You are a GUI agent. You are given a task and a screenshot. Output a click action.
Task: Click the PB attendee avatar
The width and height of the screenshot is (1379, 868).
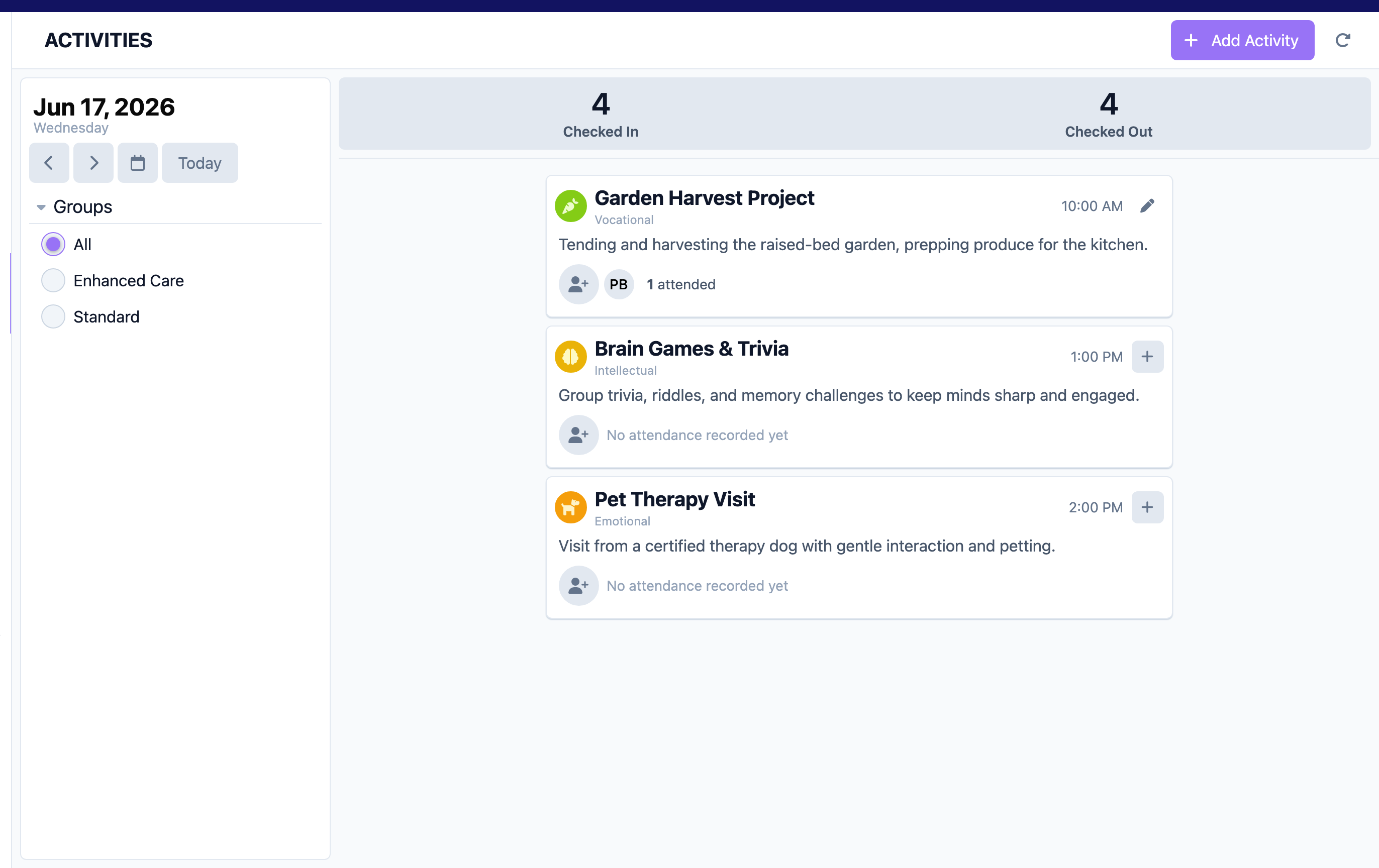pos(619,284)
